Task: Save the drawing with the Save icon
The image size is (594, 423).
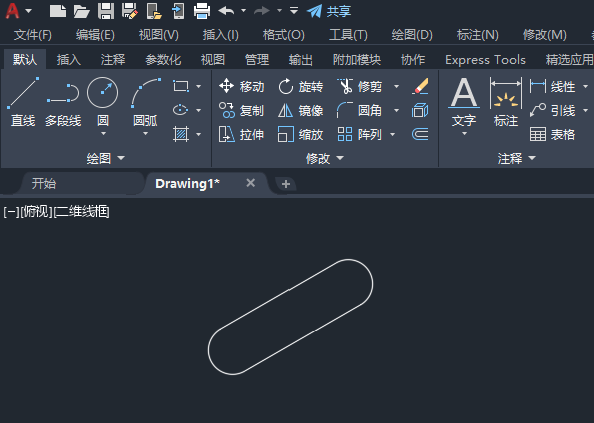Action: pyautogui.click(x=106, y=11)
